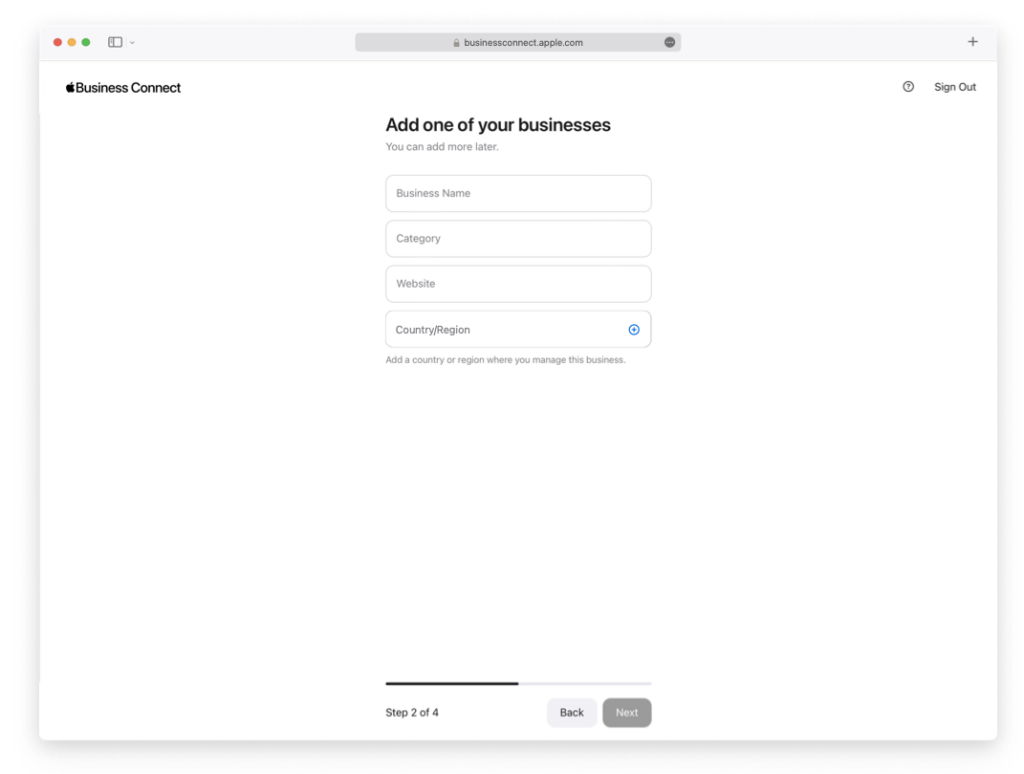Focus the Business Name field
The height and width of the screenshot is (774, 1024).
click(518, 193)
